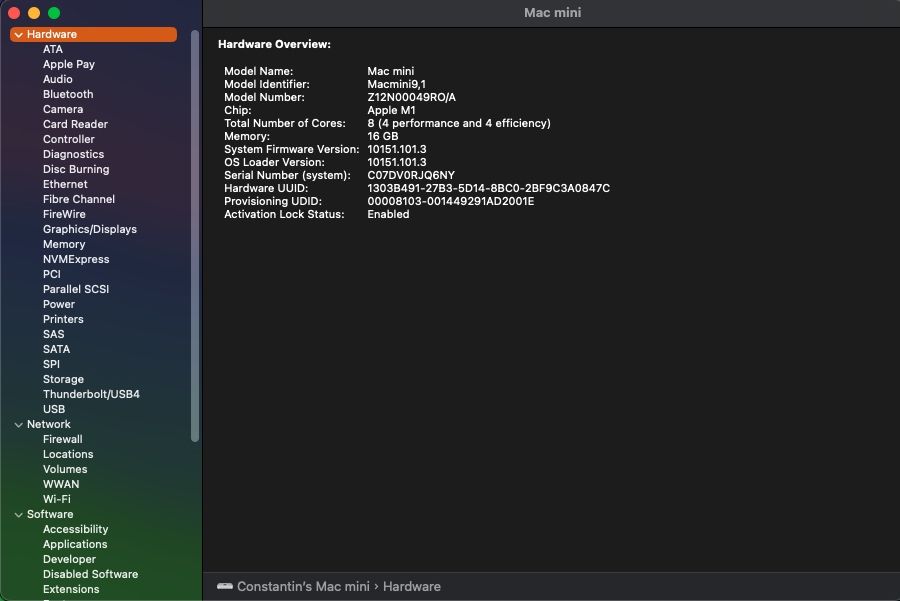Open Disabled Software entry

(90, 573)
